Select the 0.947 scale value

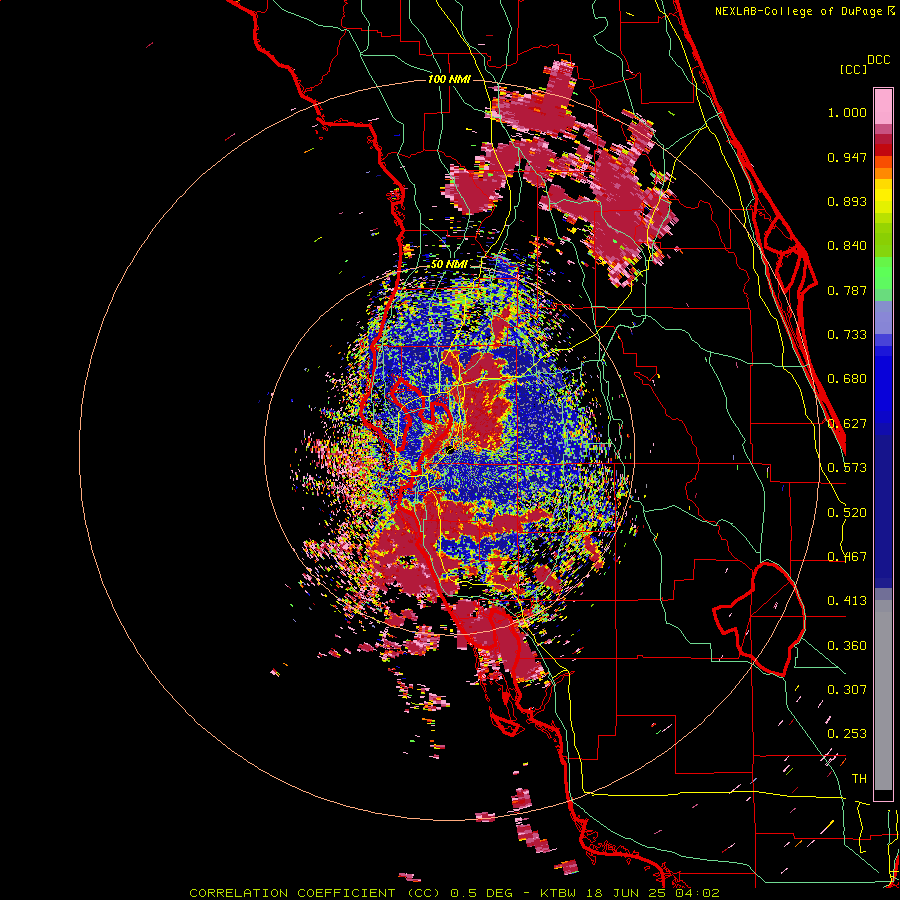point(847,157)
